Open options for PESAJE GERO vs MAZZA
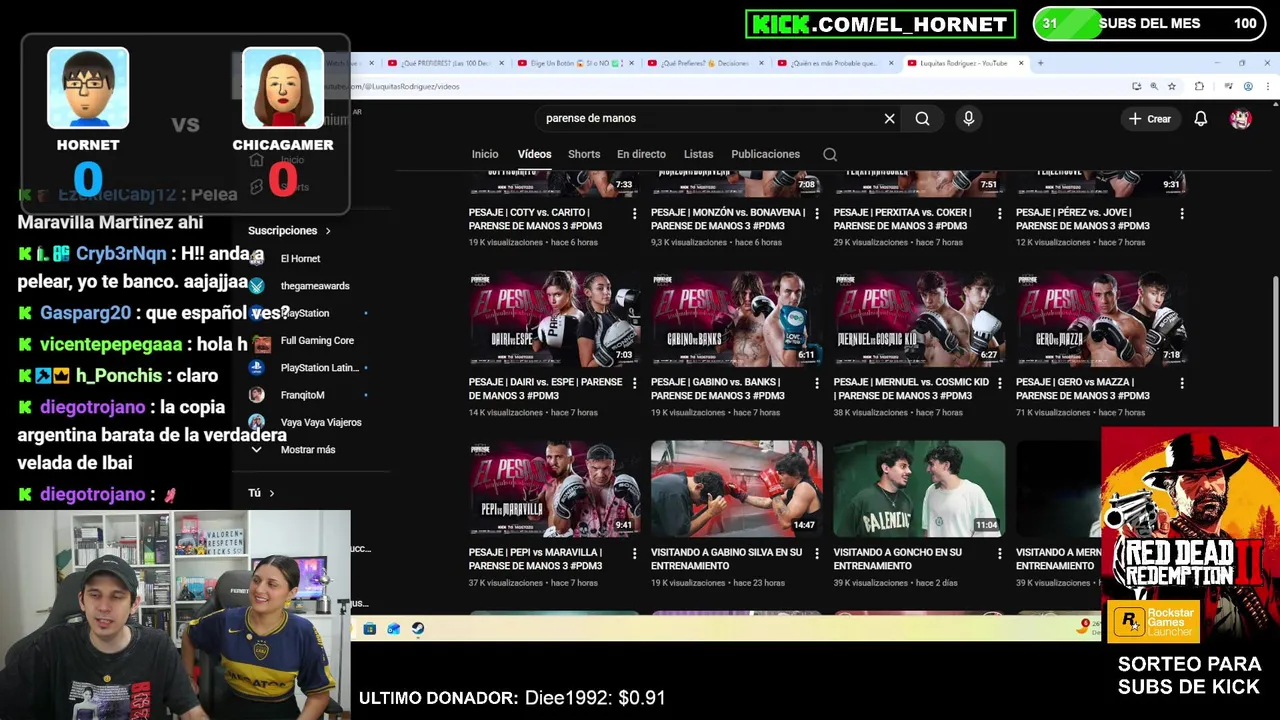The height and width of the screenshot is (720, 1280). point(1182,383)
